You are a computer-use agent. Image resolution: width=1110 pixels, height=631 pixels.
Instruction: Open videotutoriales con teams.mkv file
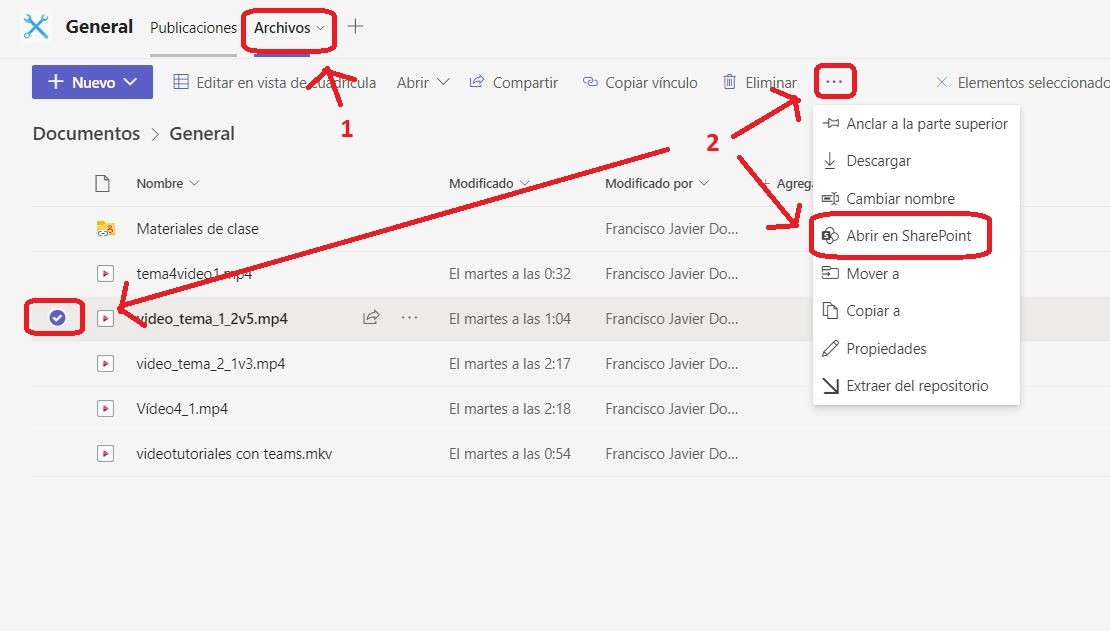234,454
